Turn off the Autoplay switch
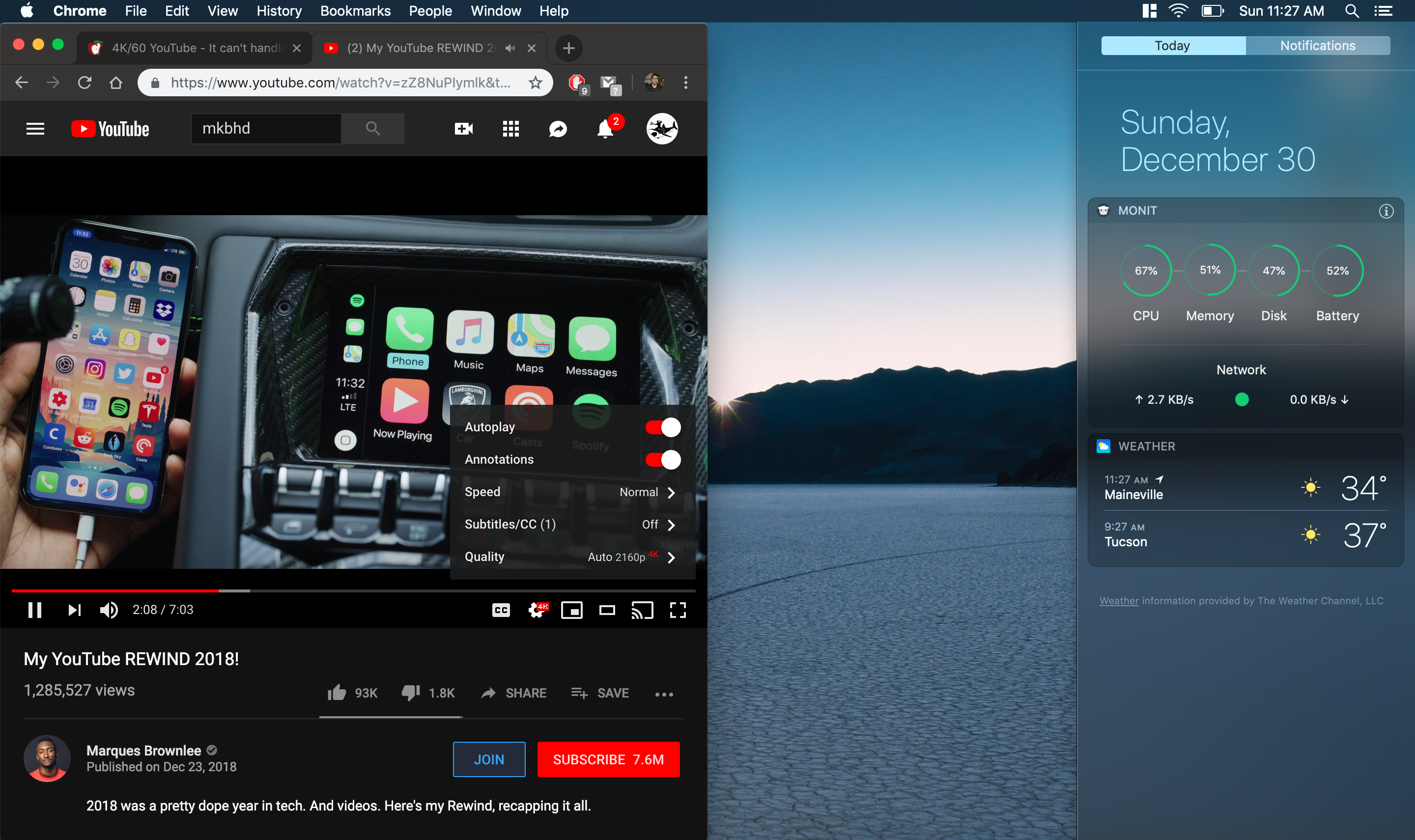This screenshot has width=1415, height=840. (663, 427)
